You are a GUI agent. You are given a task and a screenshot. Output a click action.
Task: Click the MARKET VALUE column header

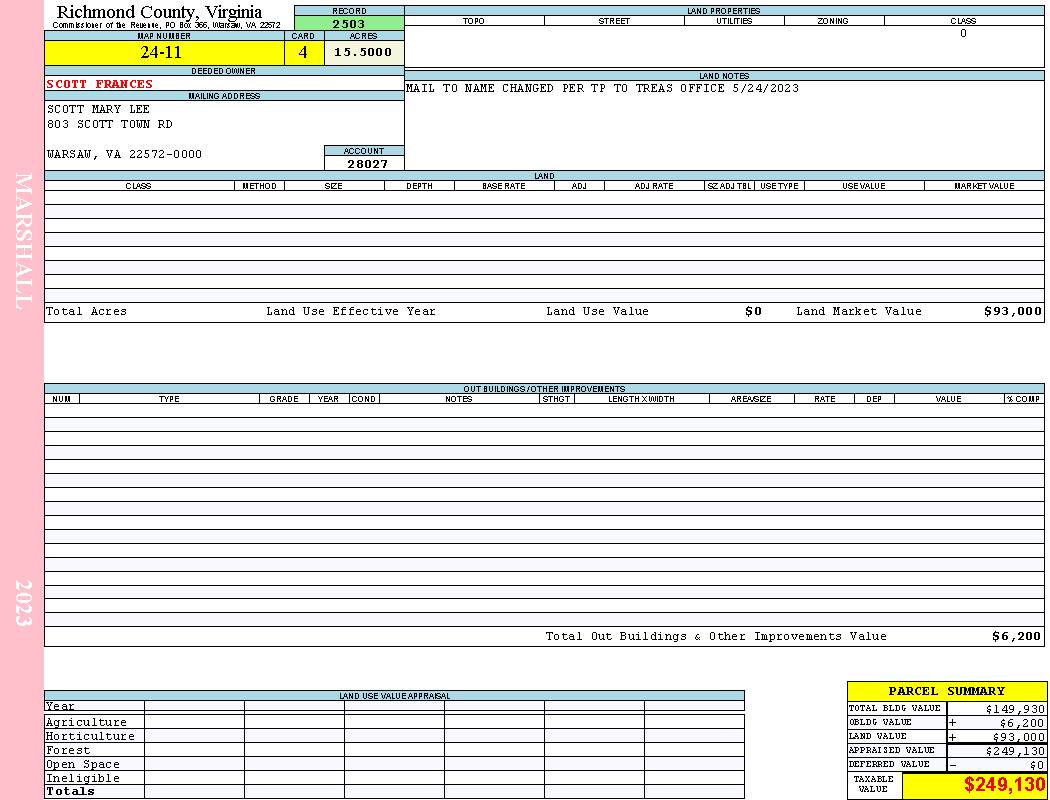click(x=984, y=185)
